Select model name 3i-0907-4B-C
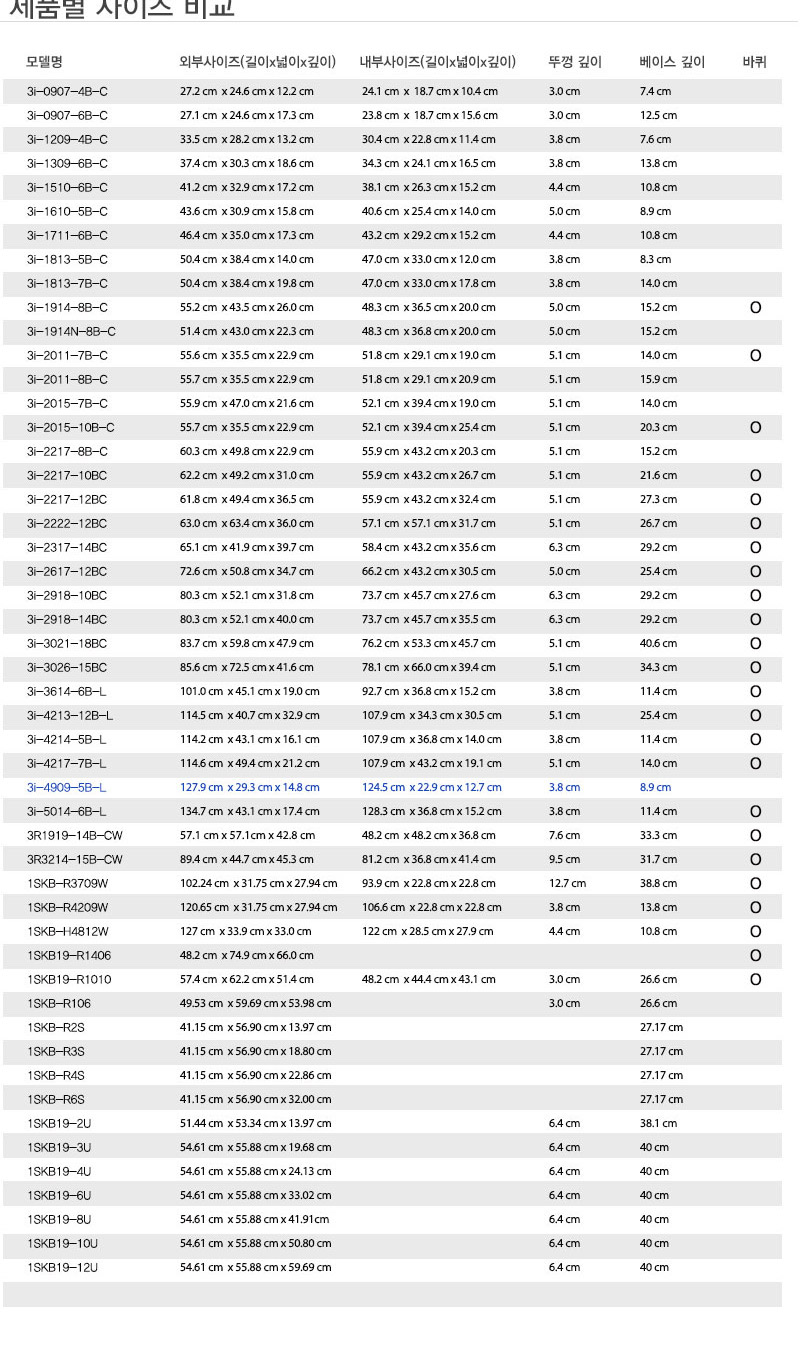Viewport: 800px width, 1352px height. coord(67,92)
